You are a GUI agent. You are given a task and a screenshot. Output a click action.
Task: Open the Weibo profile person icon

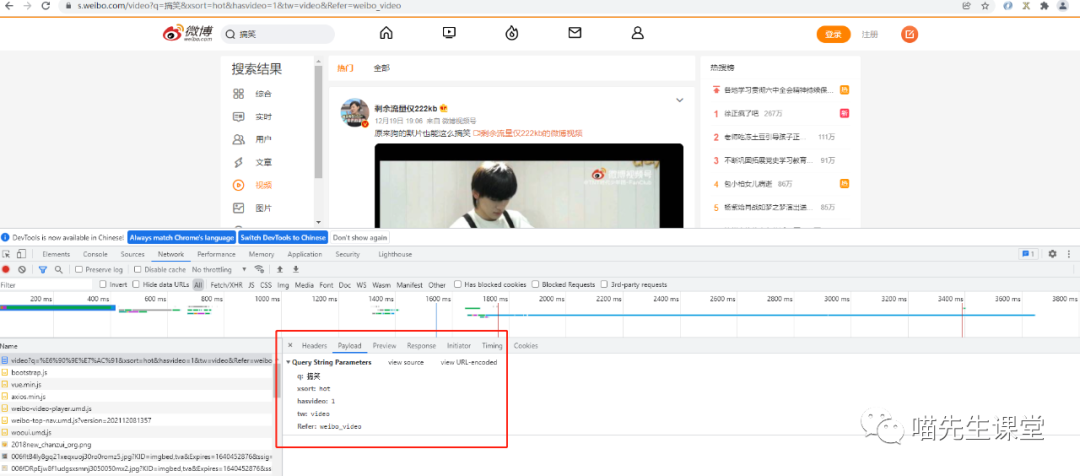tap(638, 32)
